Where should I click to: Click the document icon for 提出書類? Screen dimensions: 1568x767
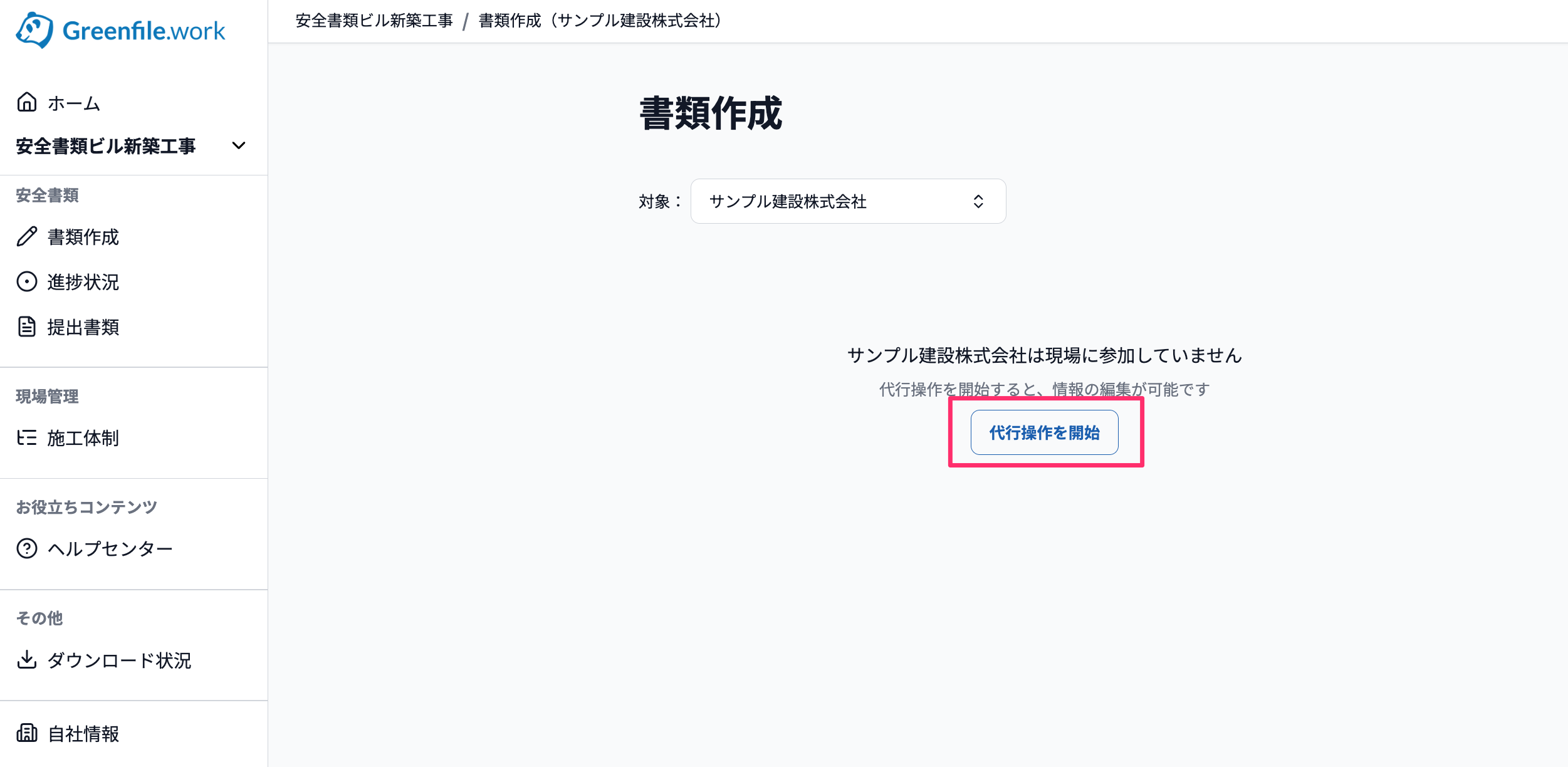tap(26, 326)
